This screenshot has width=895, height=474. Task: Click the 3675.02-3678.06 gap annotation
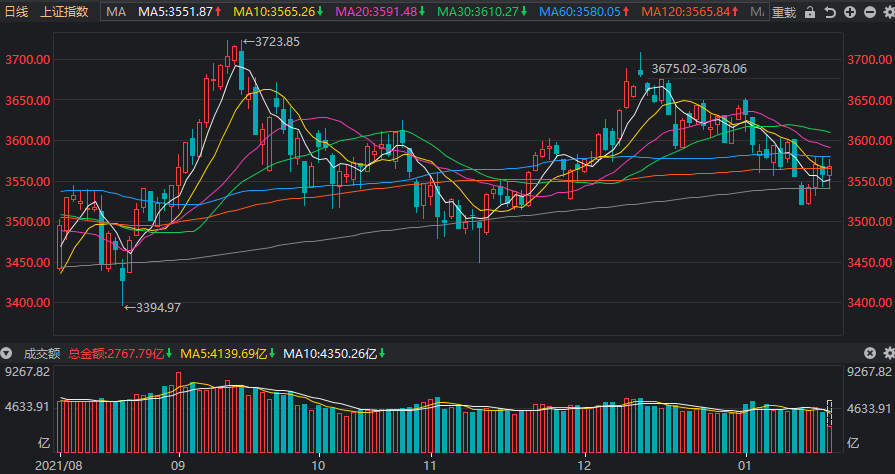(x=698, y=69)
